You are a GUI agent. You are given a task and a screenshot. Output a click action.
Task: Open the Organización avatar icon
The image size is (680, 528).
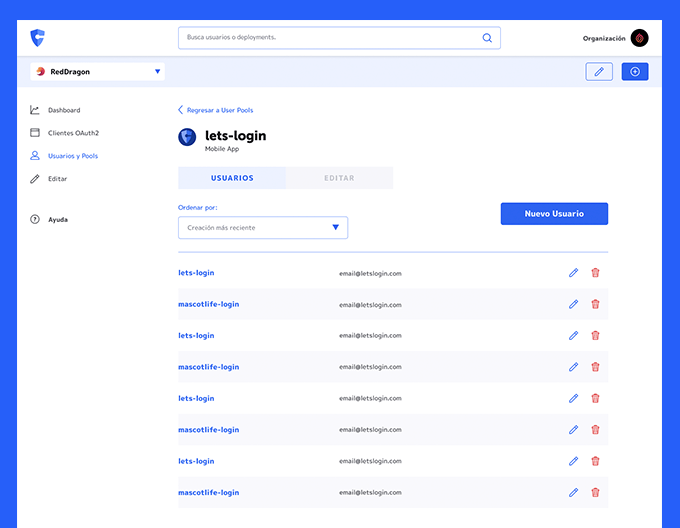point(639,38)
